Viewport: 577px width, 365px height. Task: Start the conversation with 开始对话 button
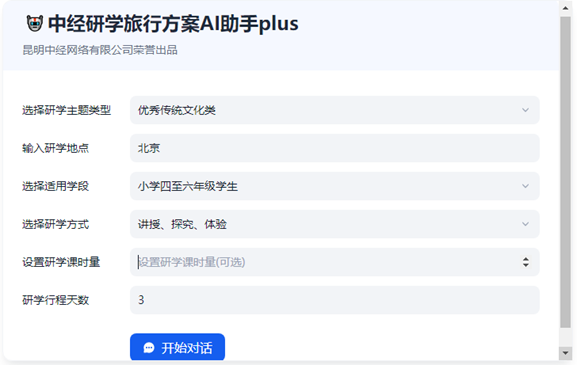point(177,347)
